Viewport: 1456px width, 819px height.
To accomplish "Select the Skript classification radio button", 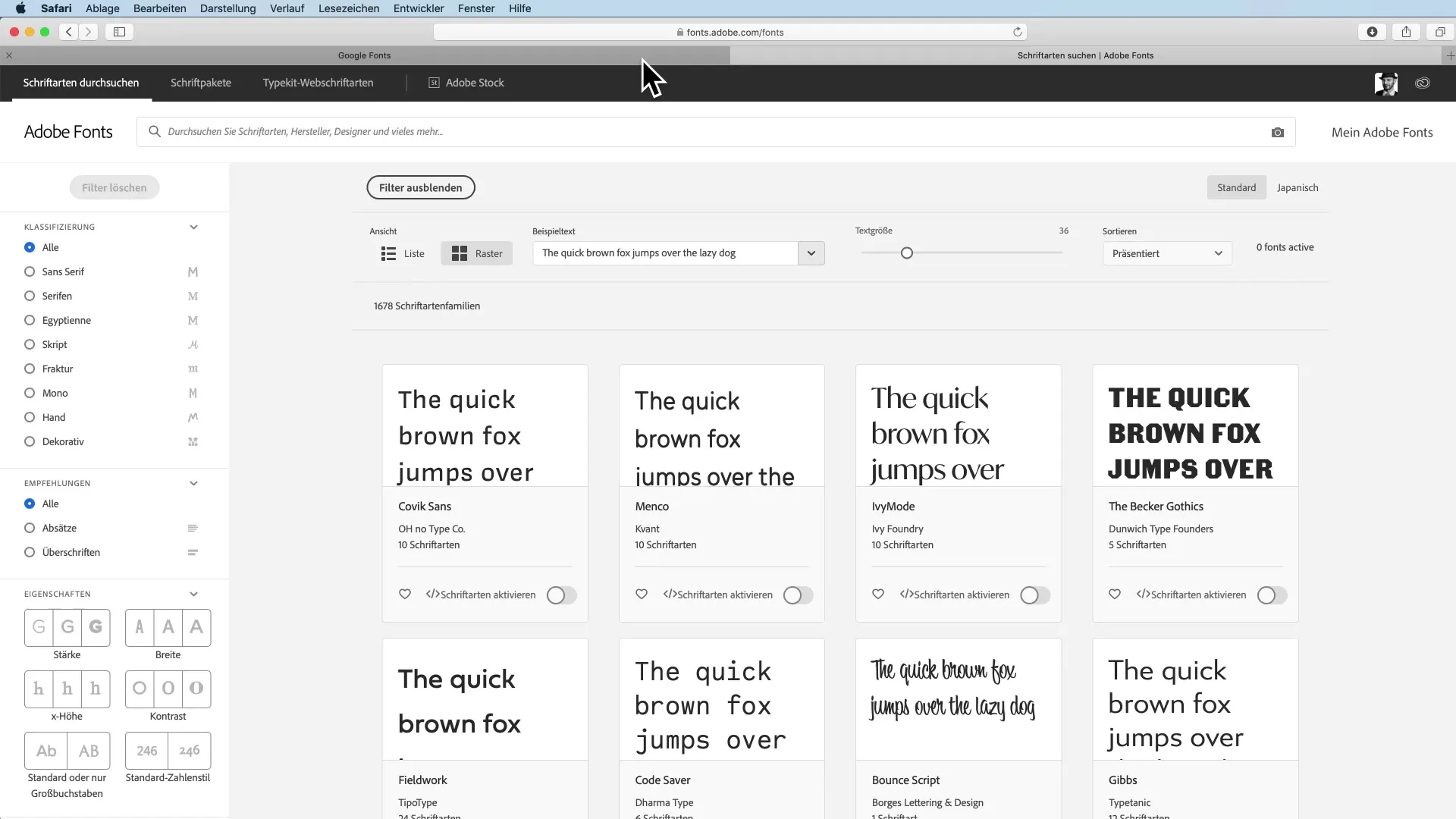I will pos(30,344).
